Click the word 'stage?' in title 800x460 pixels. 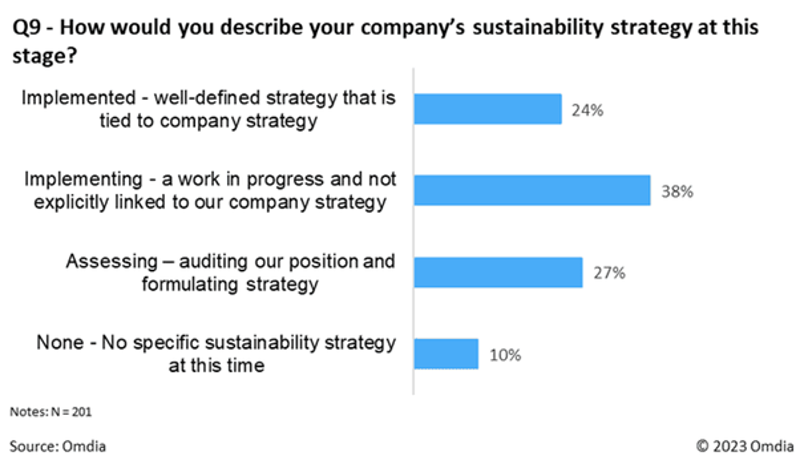pos(44,56)
